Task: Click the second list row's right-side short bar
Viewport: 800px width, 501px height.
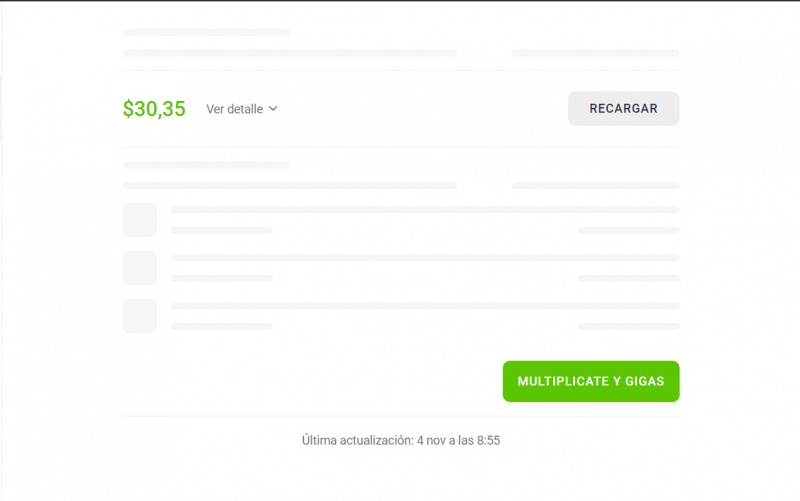Action: click(629, 278)
